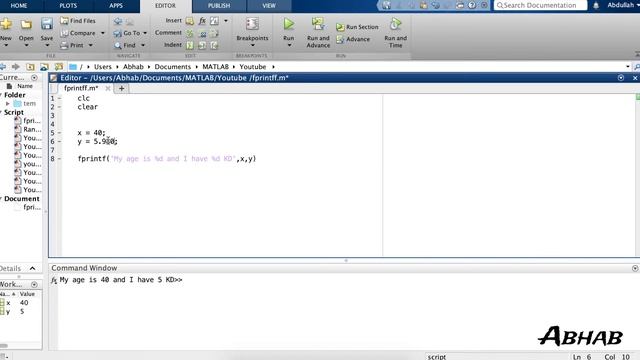640x360 pixels.
Task: Click Find Files in the File group
Action: pos(78,20)
